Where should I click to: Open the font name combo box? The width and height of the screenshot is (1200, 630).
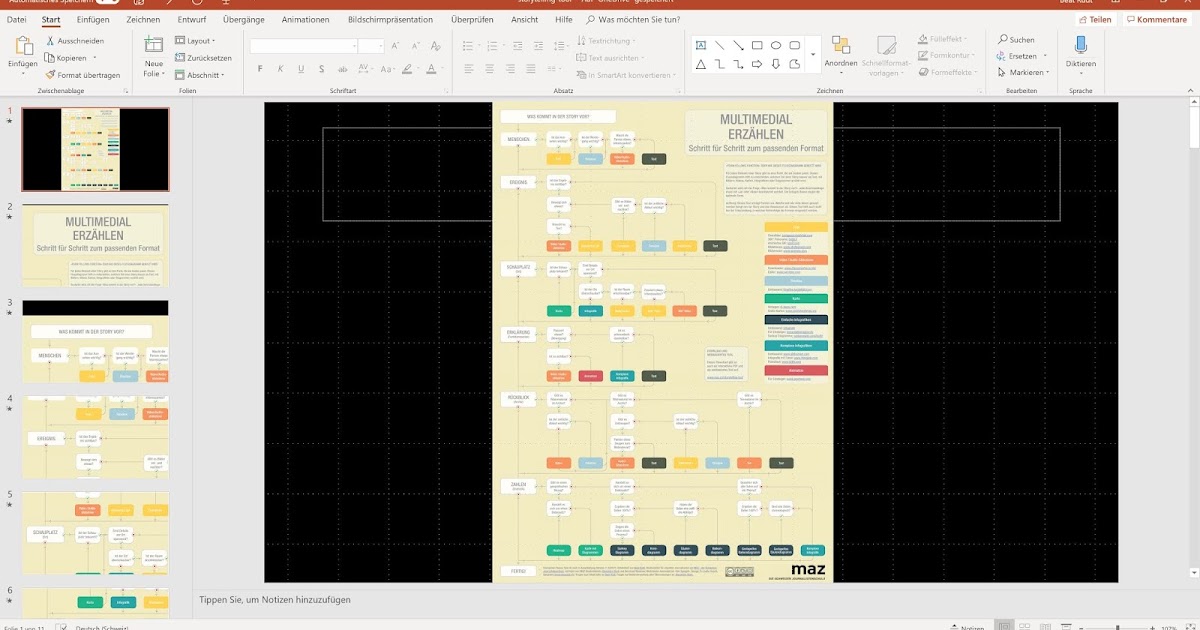pyautogui.click(x=303, y=46)
